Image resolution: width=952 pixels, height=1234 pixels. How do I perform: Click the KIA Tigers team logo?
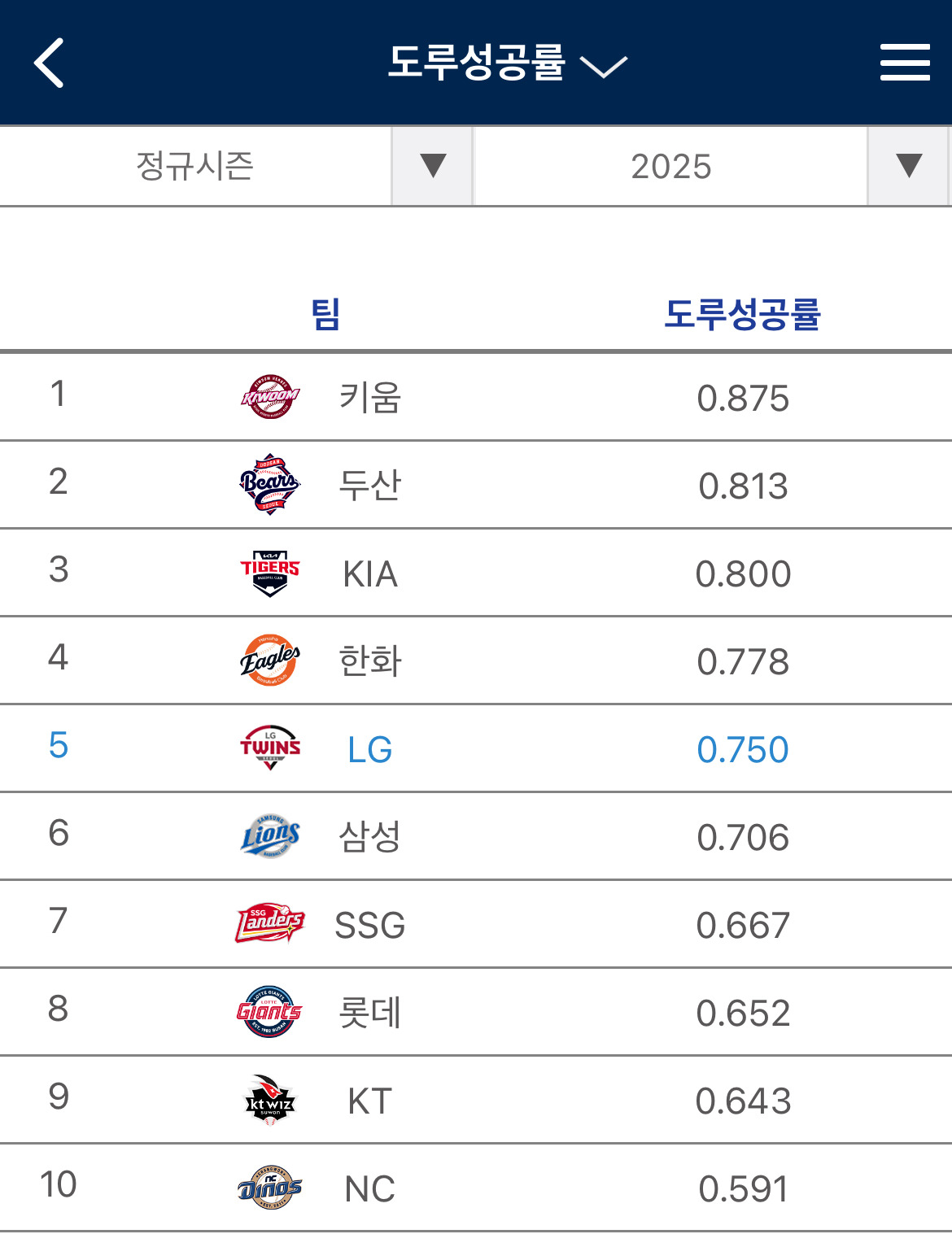(270, 573)
